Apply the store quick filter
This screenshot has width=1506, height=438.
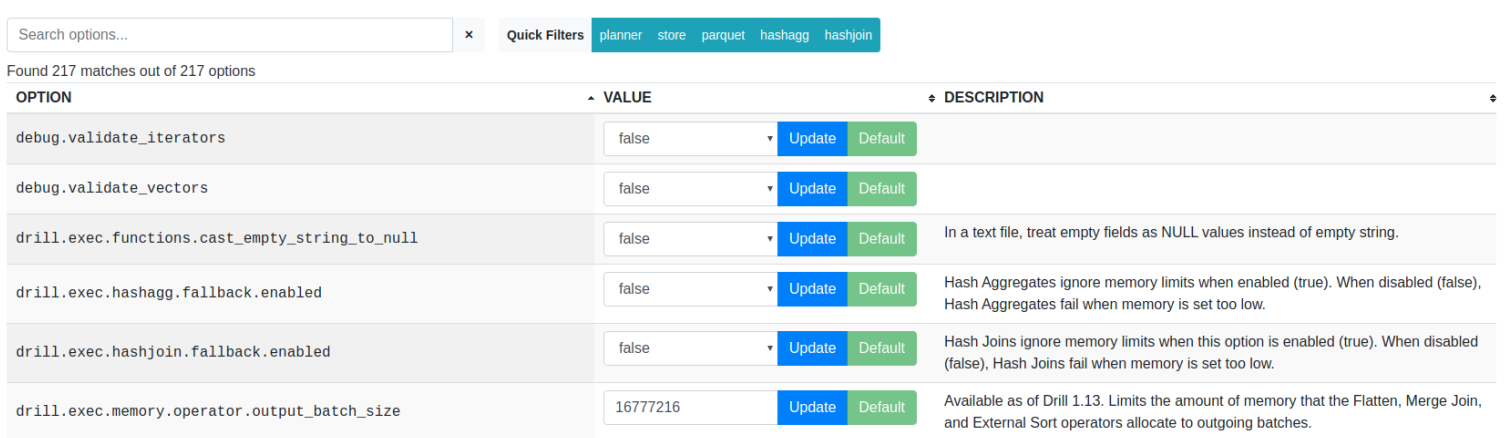(x=671, y=35)
